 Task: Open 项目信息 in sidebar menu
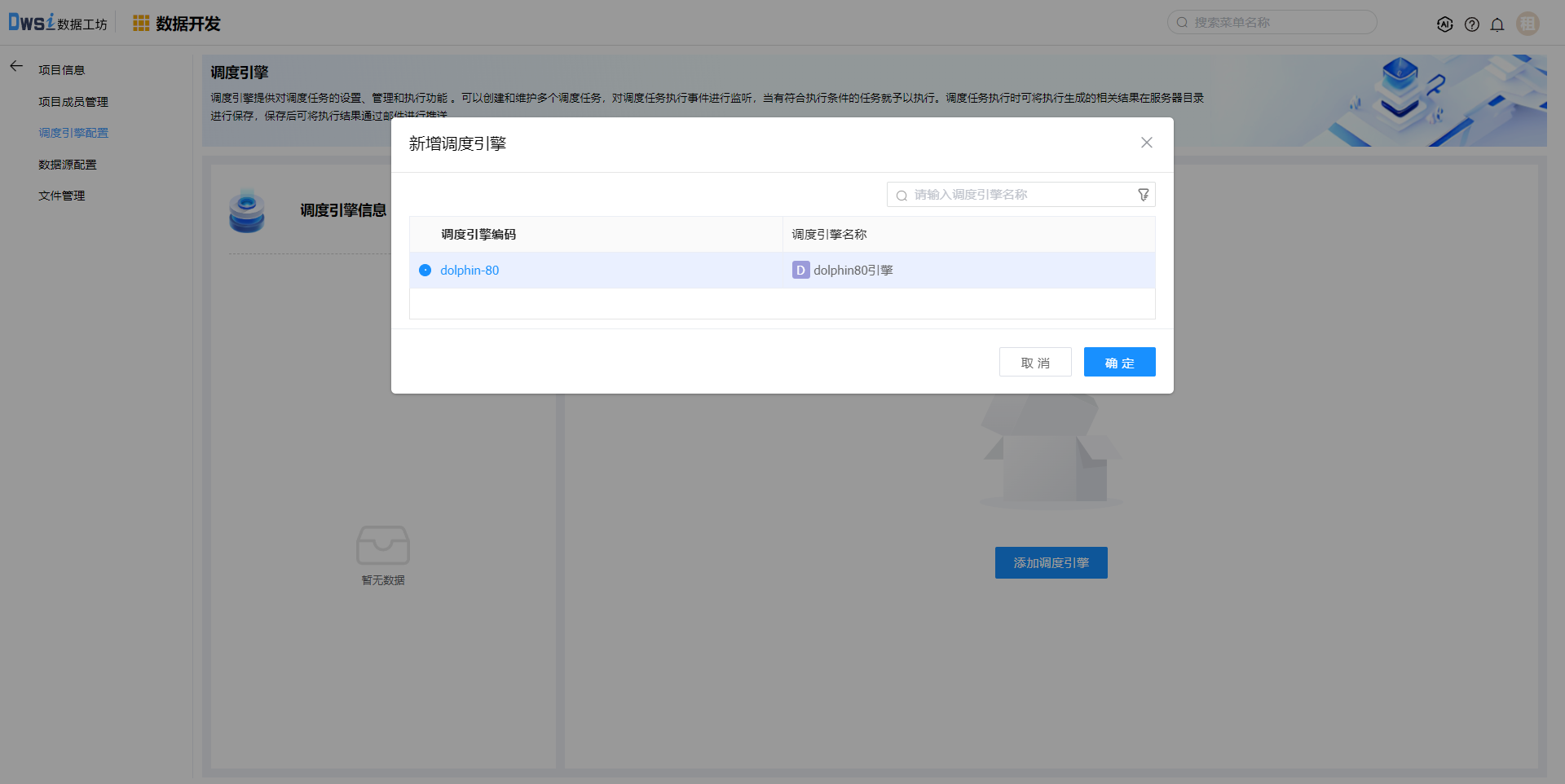[x=62, y=70]
